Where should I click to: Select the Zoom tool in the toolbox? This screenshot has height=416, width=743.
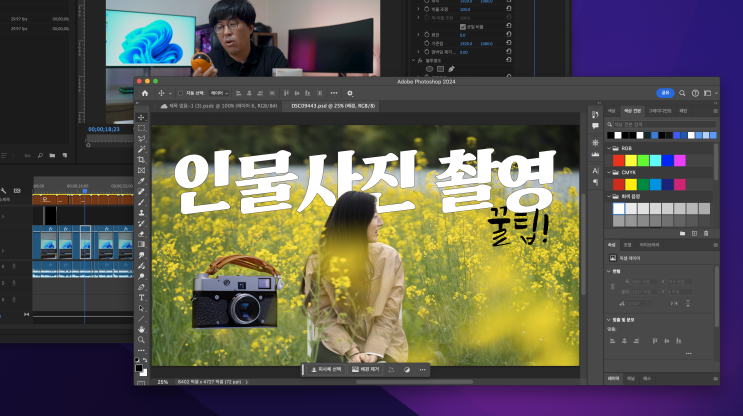[141, 340]
